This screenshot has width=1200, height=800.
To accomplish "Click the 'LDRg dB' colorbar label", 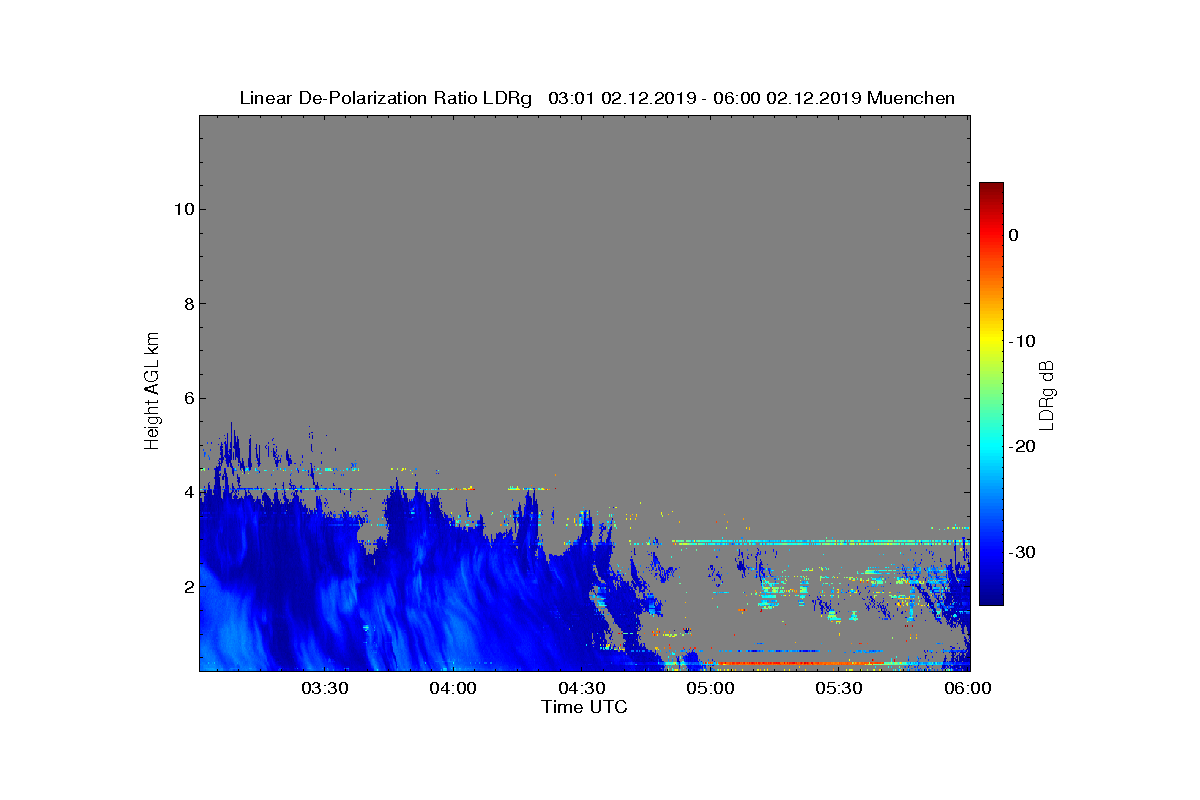I will pyautogui.click(x=1046, y=394).
